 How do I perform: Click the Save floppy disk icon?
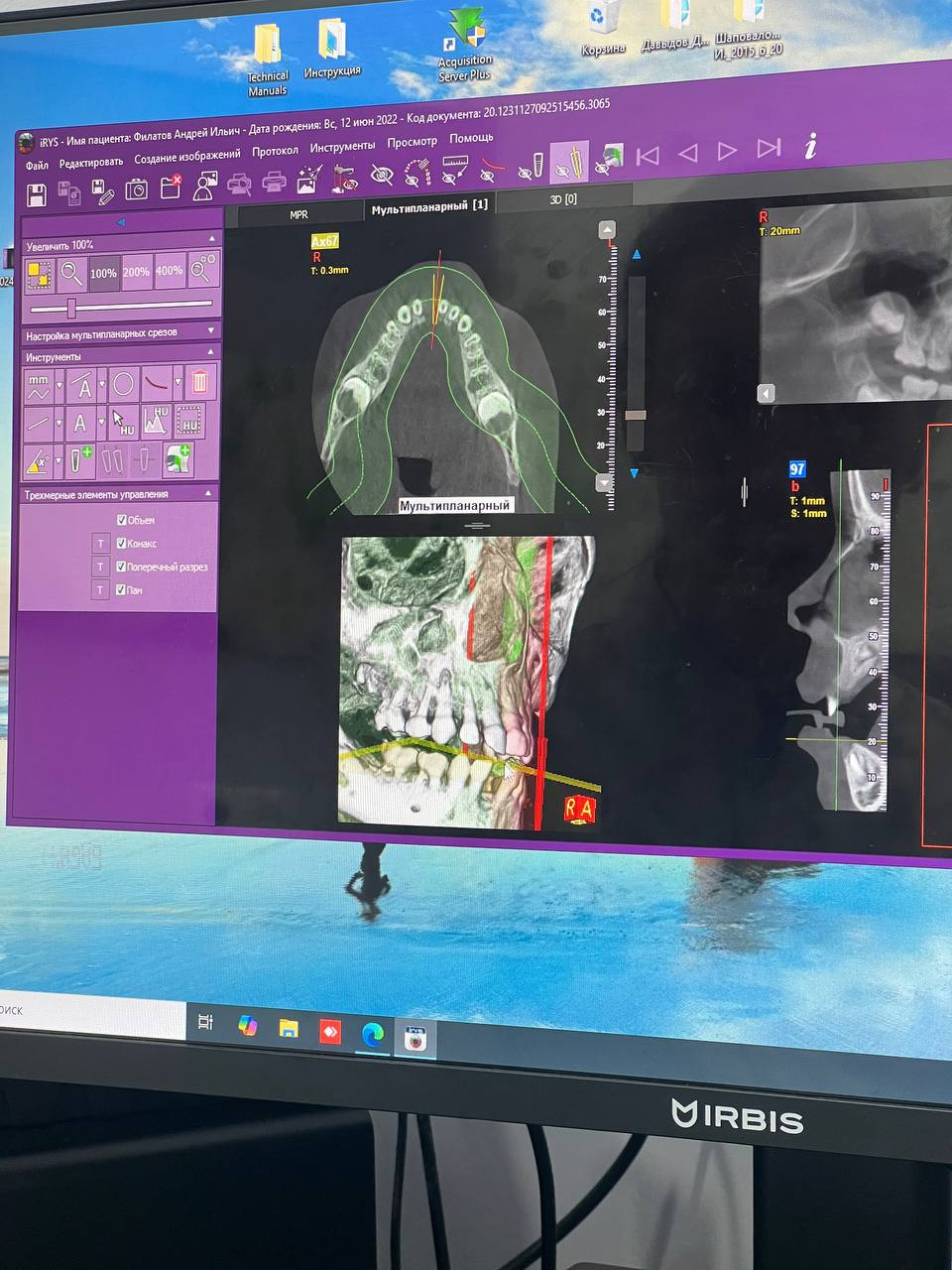(37, 192)
